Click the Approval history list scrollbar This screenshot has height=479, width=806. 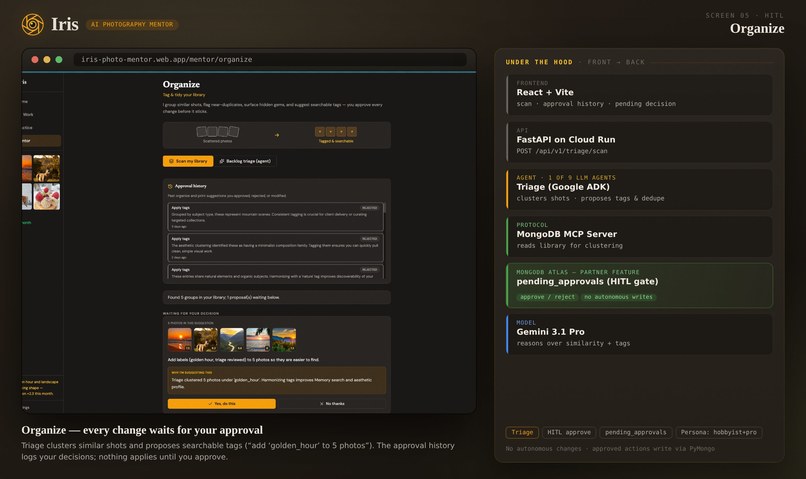tap(384, 208)
